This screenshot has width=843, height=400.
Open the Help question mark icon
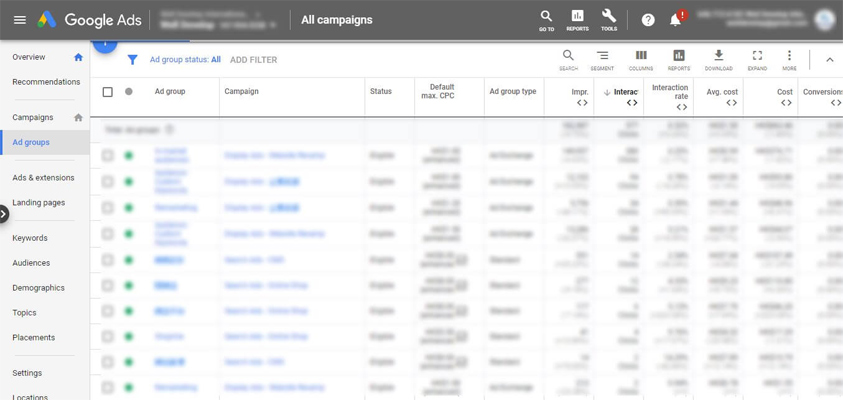(648, 20)
